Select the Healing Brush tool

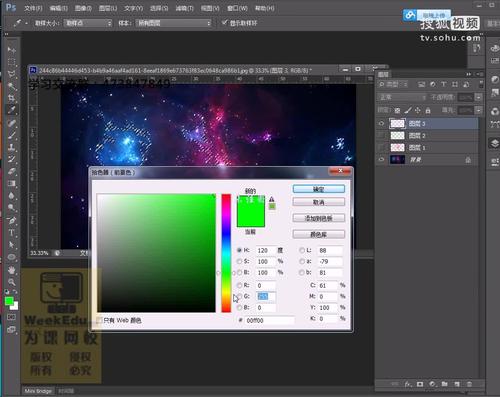[12, 123]
